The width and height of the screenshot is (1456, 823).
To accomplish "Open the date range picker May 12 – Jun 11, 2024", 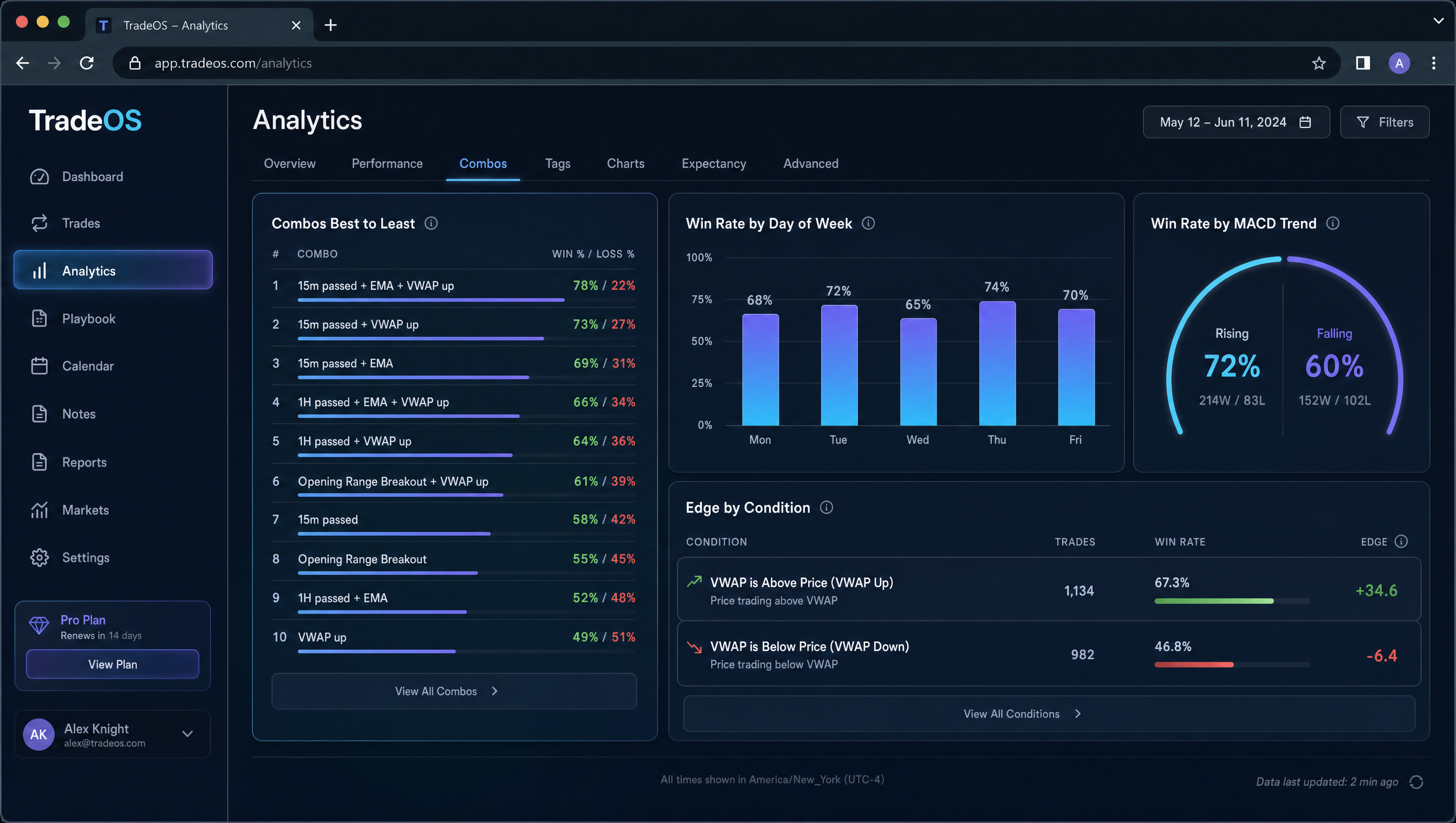I will pos(1236,122).
